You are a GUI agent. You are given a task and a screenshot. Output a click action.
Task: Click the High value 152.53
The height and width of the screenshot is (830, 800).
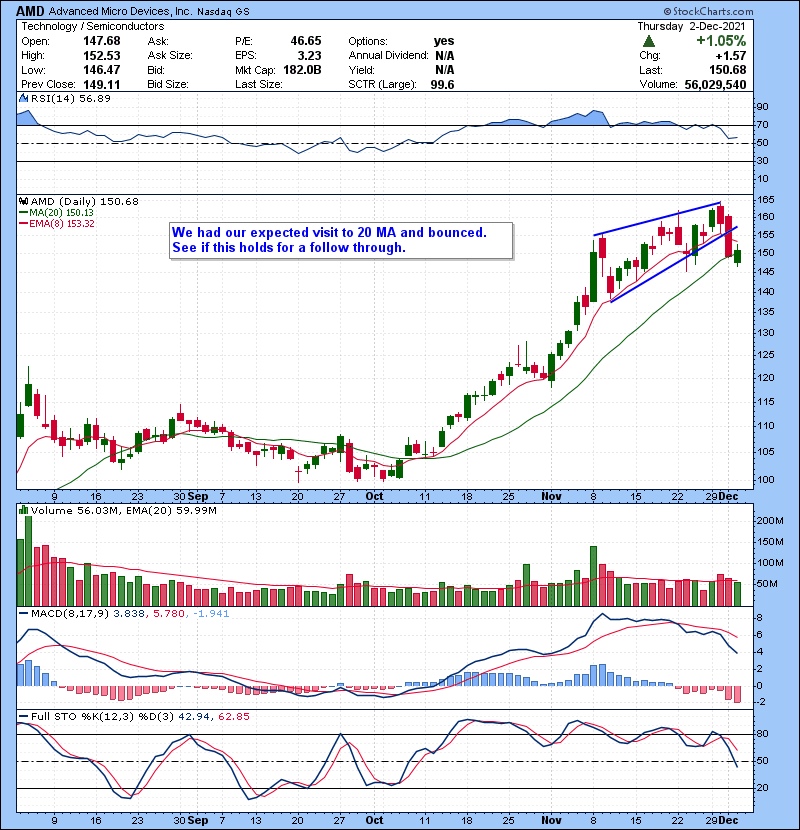[x=102, y=56]
